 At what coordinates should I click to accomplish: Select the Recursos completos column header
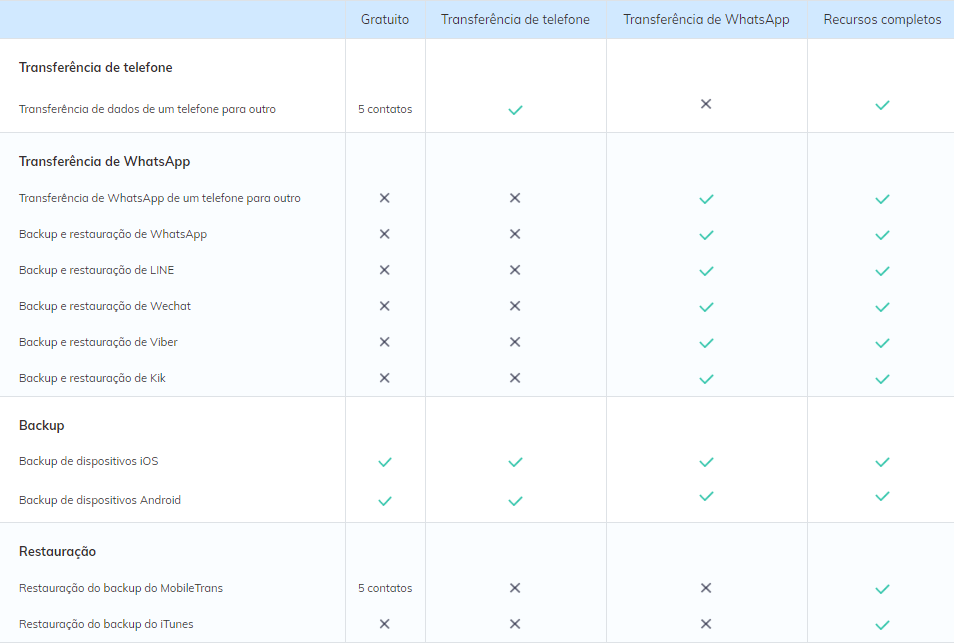click(881, 20)
